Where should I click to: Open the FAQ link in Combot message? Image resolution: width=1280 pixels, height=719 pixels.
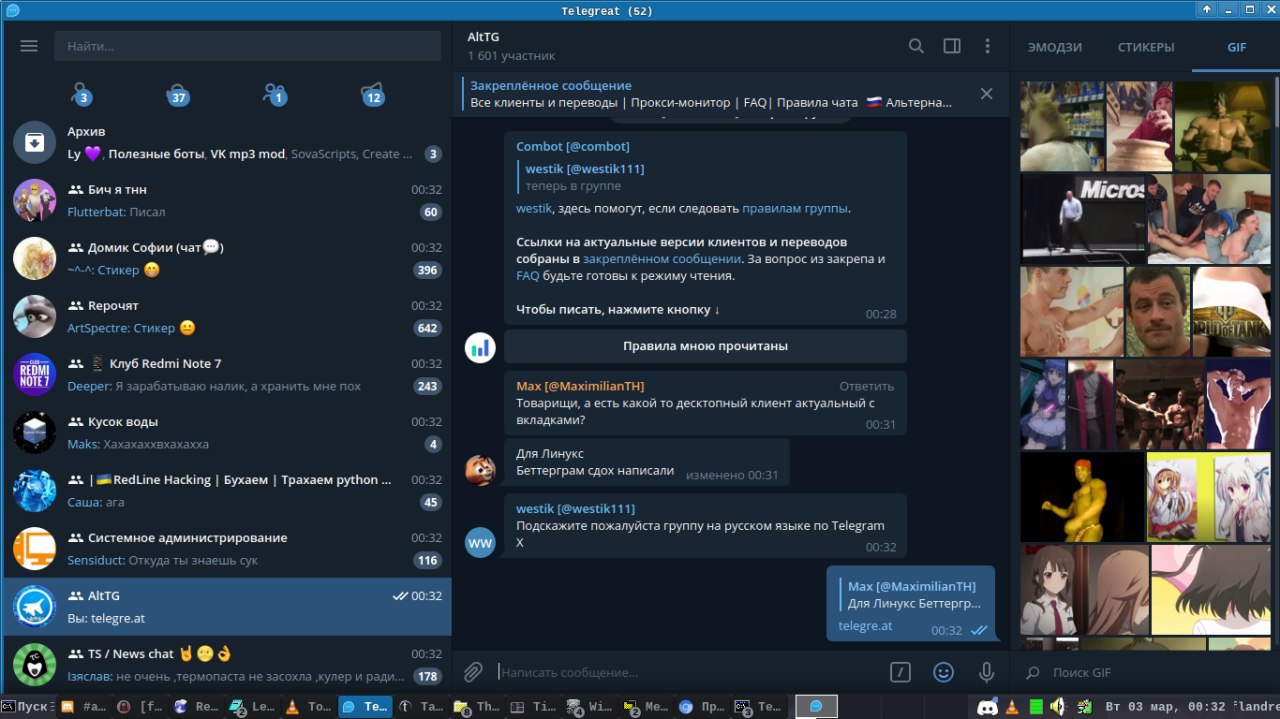pyautogui.click(x=528, y=275)
